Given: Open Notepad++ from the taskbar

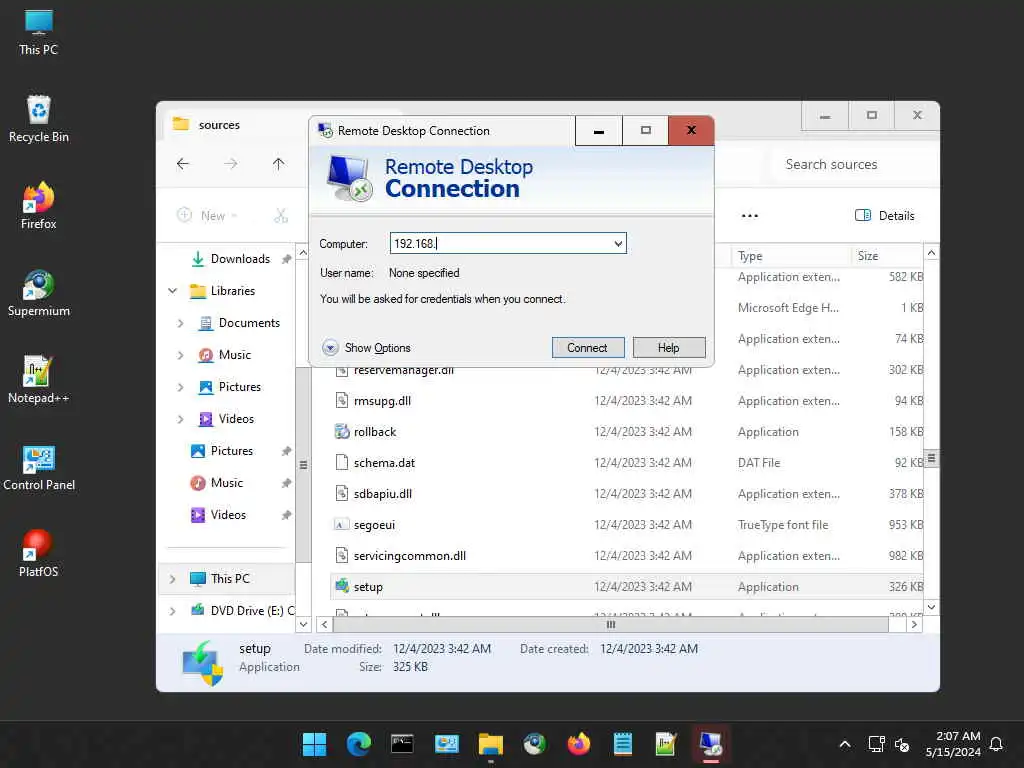Looking at the screenshot, I should coord(667,744).
